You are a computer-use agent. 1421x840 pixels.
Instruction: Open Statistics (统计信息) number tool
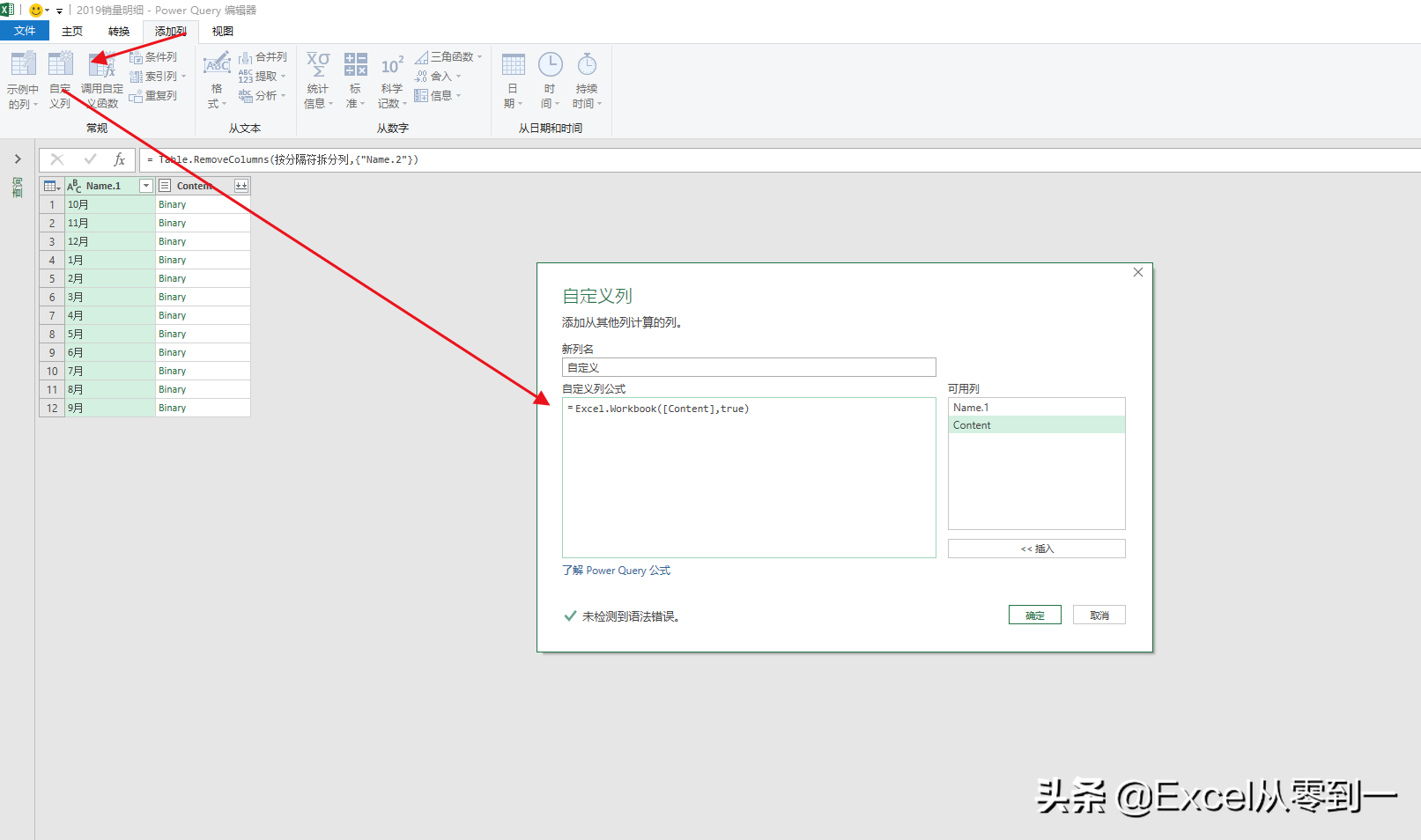coord(318,80)
